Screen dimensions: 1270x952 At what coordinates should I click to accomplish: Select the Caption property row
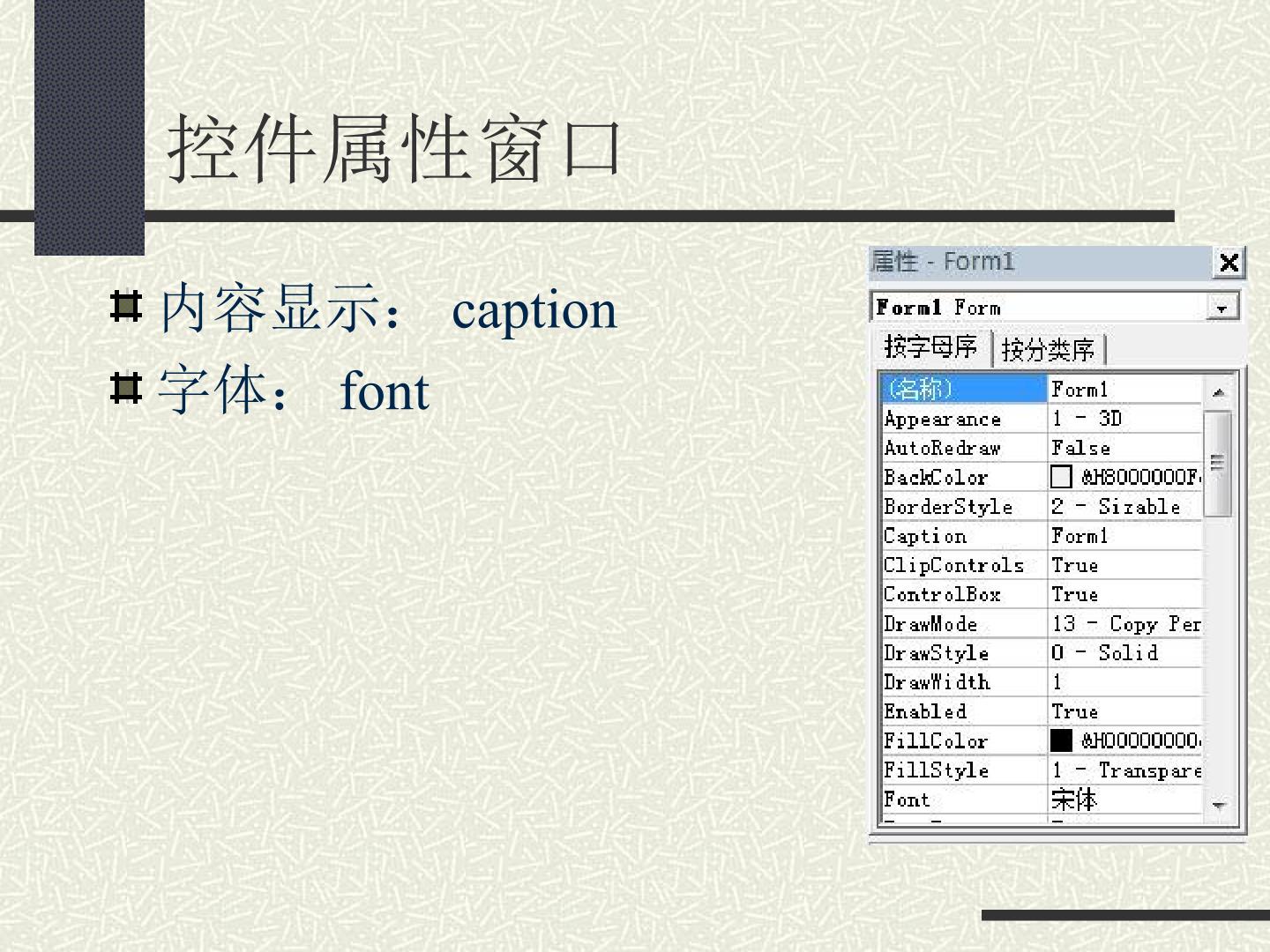point(1042,536)
